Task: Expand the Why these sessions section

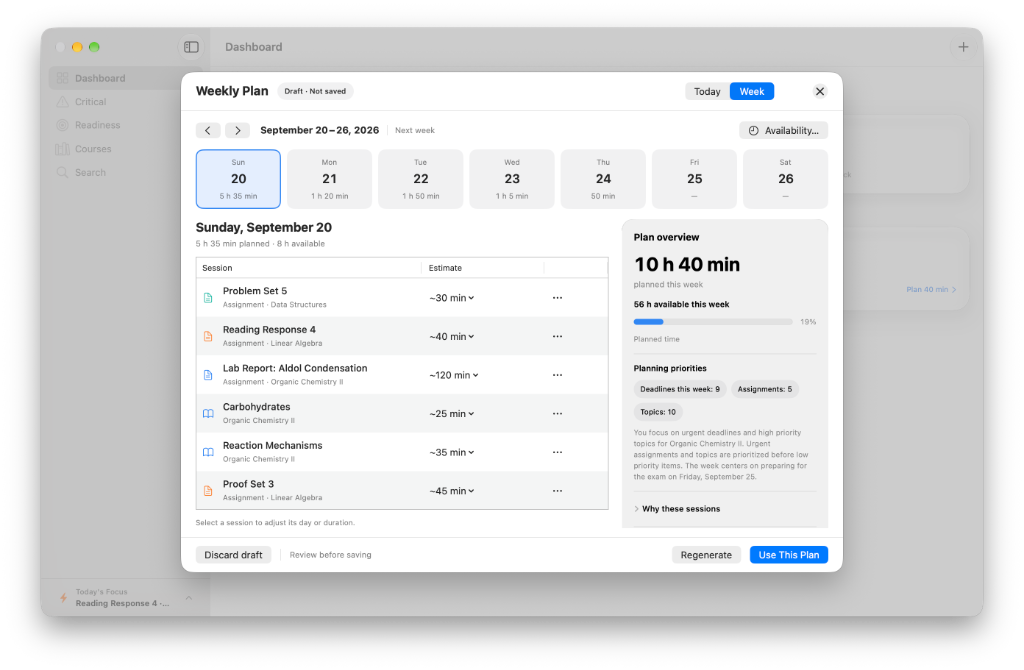Action: (677, 509)
